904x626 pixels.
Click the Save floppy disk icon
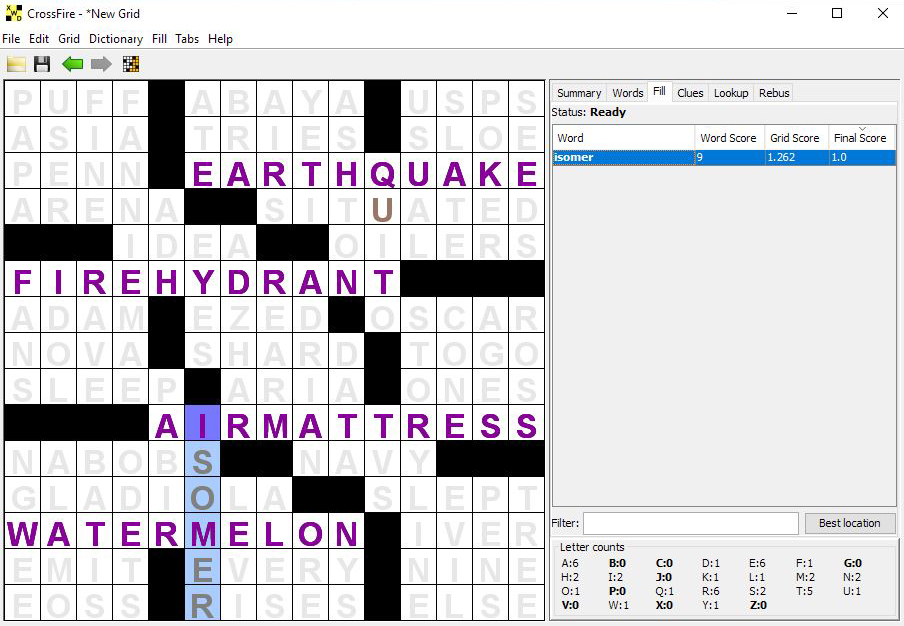pyautogui.click(x=42, y=64)
